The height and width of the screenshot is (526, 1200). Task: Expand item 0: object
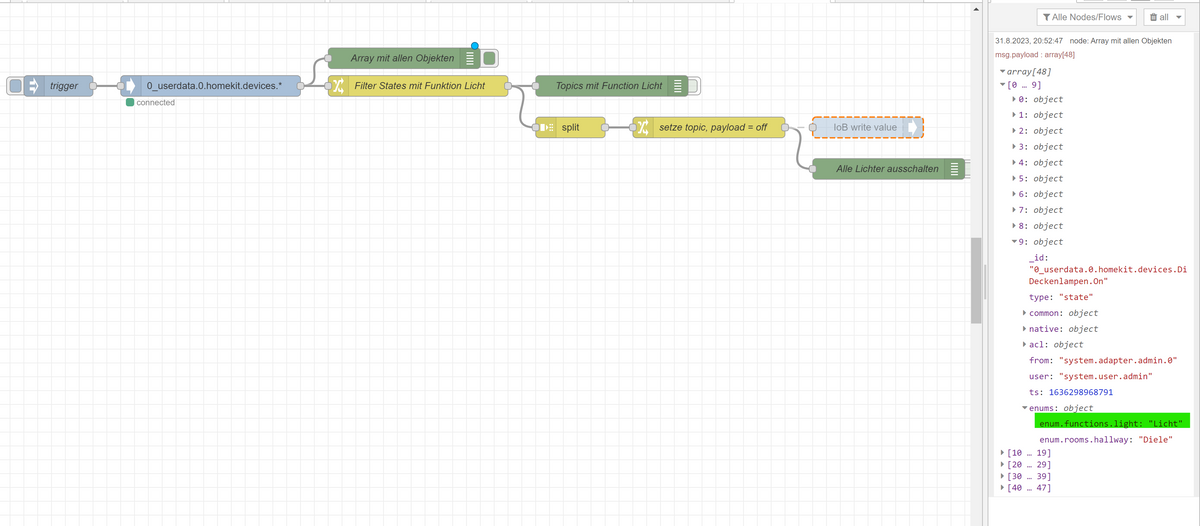pyautogui.click(x=1015, y=100)
